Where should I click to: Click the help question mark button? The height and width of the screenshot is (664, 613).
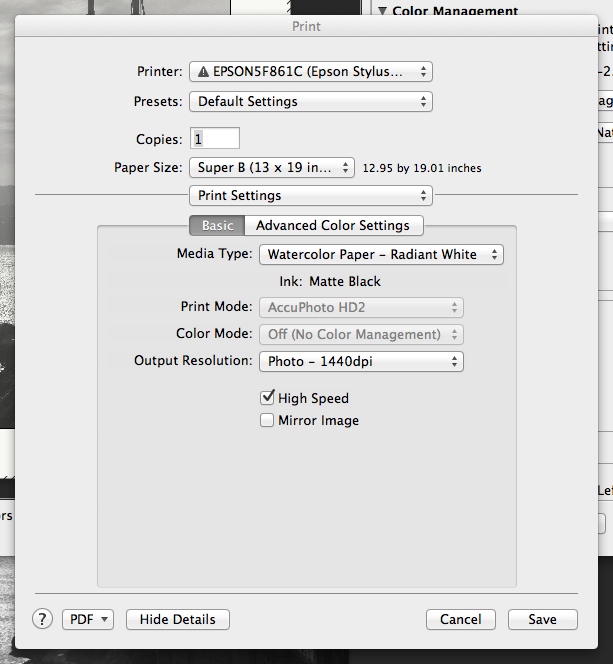click(42, 619)
